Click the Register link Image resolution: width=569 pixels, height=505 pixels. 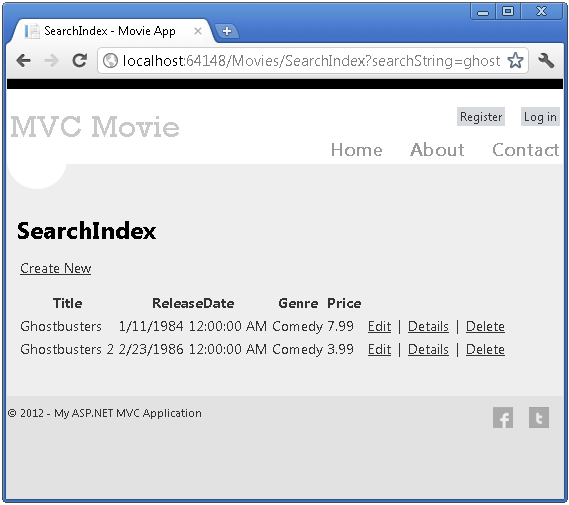[481, 117]
